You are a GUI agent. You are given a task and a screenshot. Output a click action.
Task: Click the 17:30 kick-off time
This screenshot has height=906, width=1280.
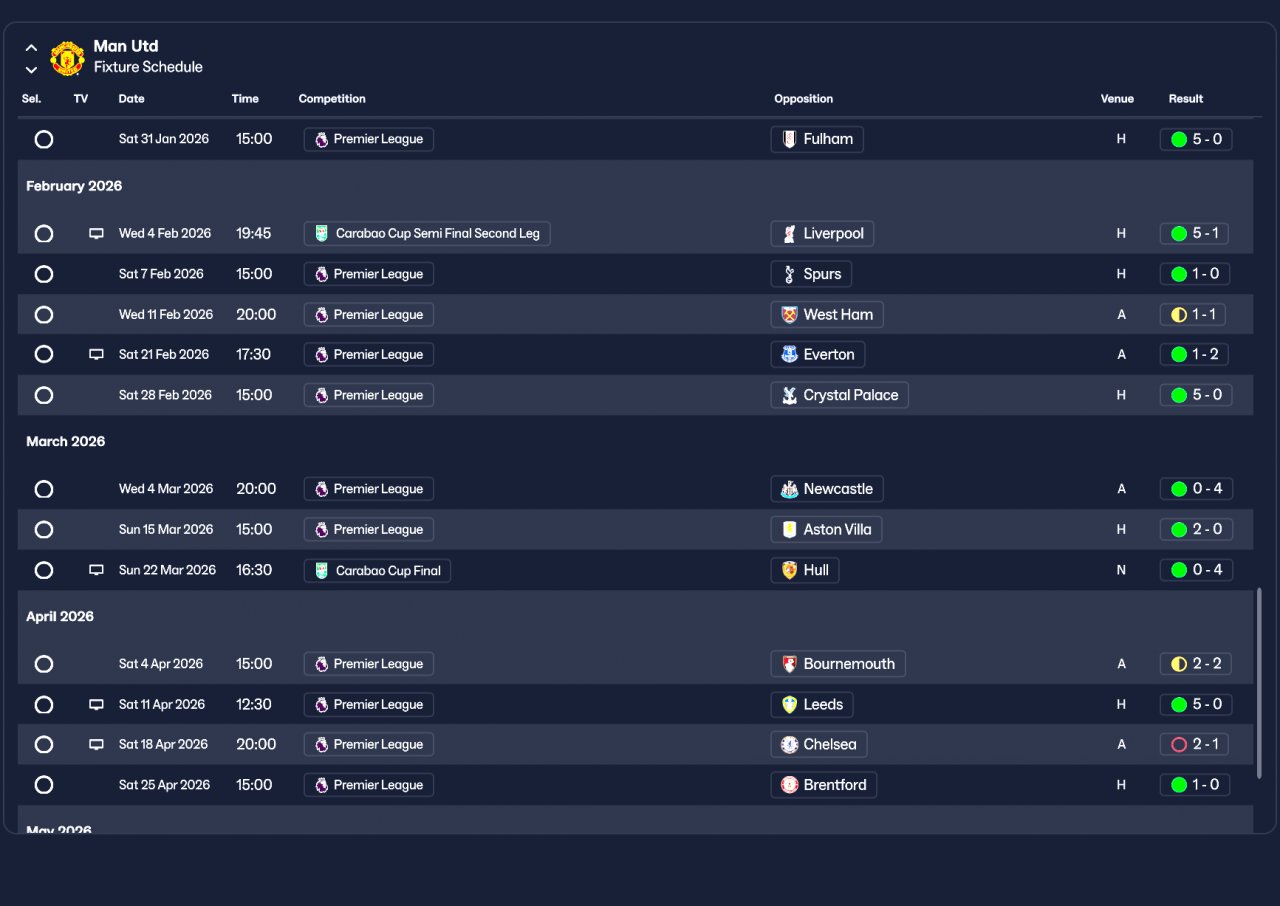tap(254, 354)
